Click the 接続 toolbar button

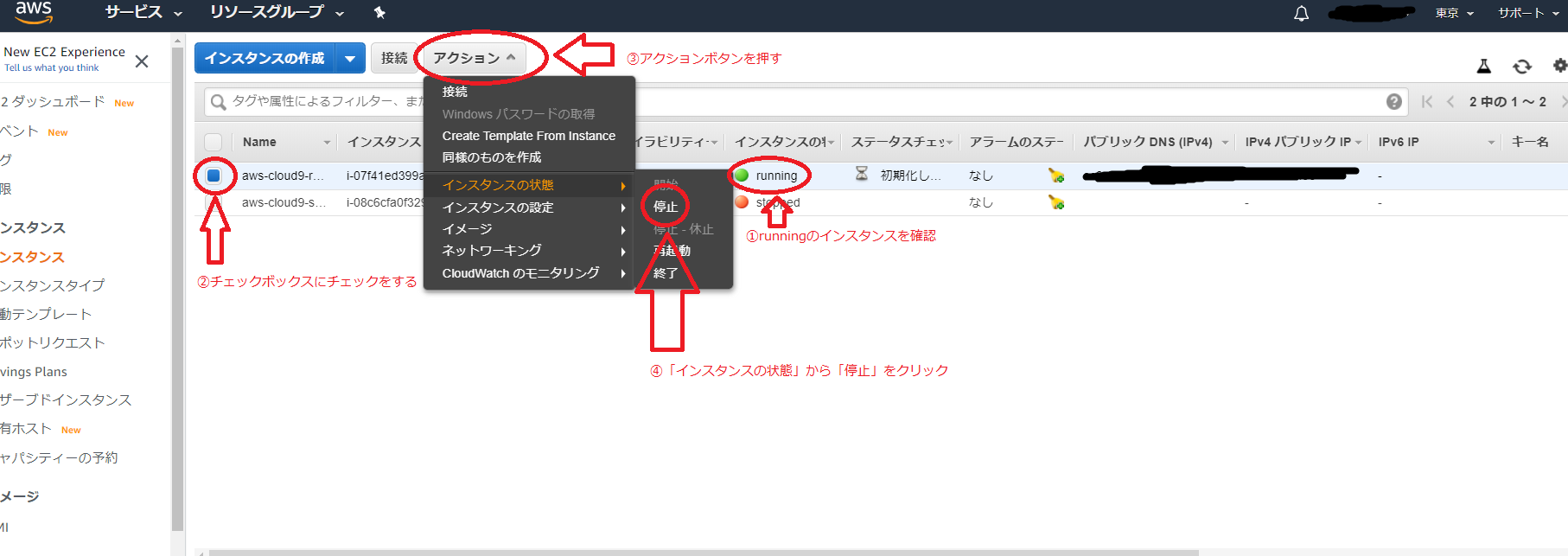(394, 58)
